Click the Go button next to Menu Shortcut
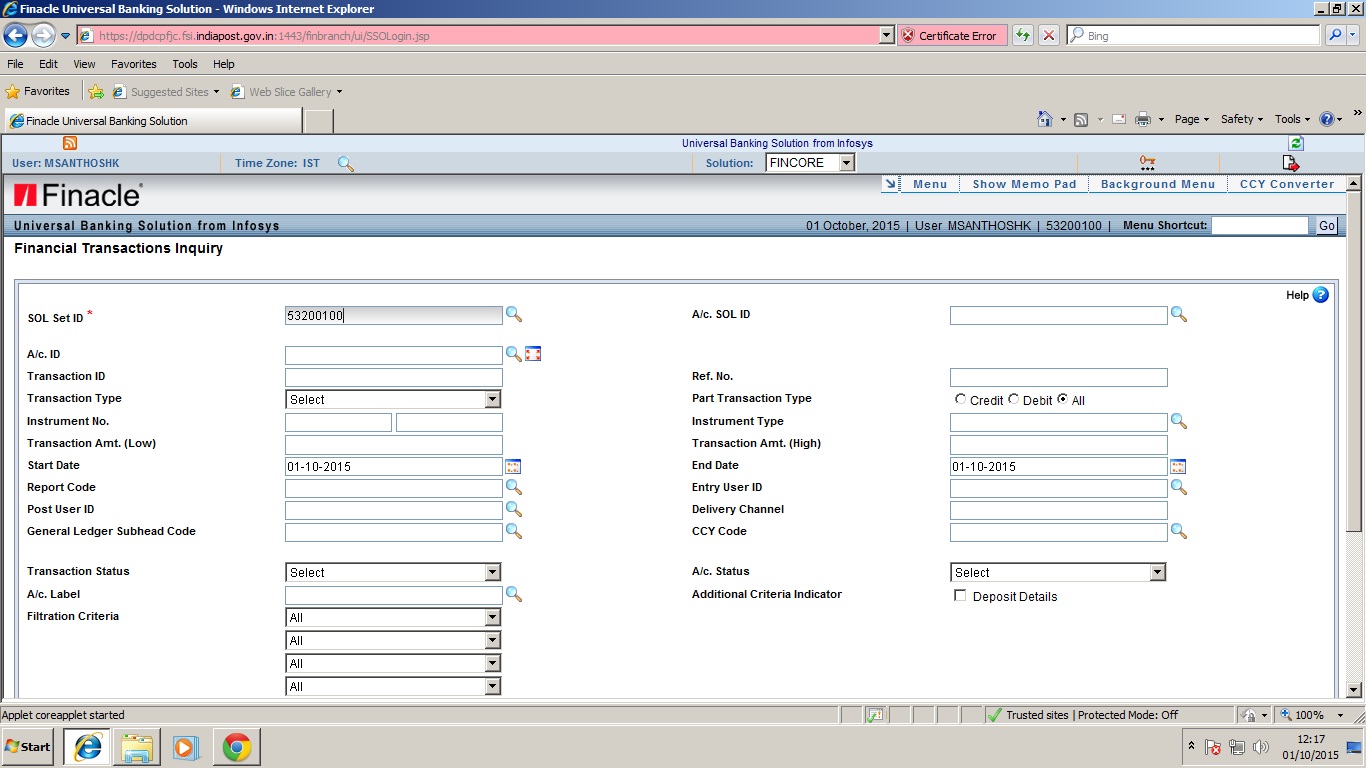 point(1325,226)
